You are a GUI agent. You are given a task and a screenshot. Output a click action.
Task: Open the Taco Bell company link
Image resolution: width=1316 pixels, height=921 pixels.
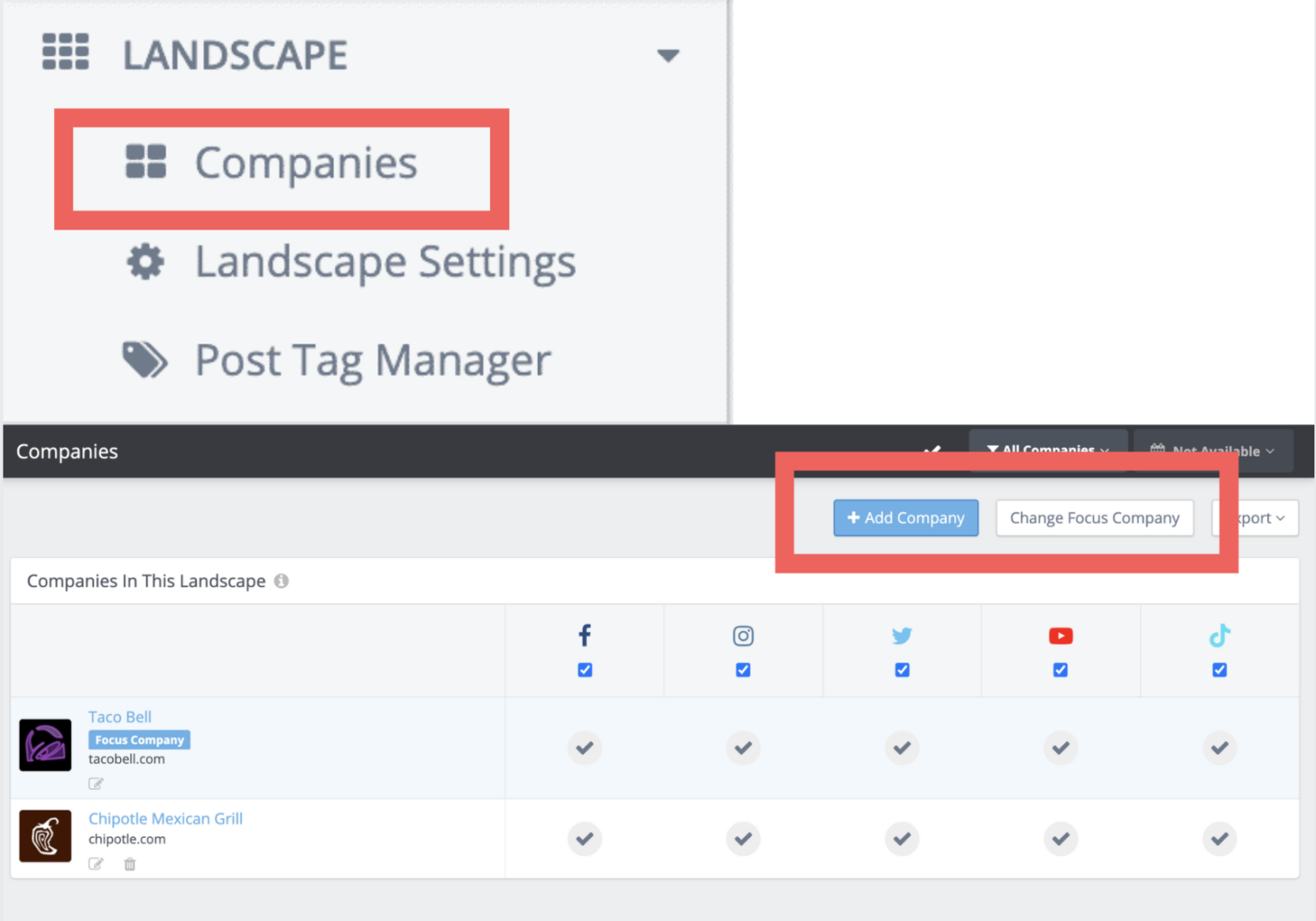120,717
